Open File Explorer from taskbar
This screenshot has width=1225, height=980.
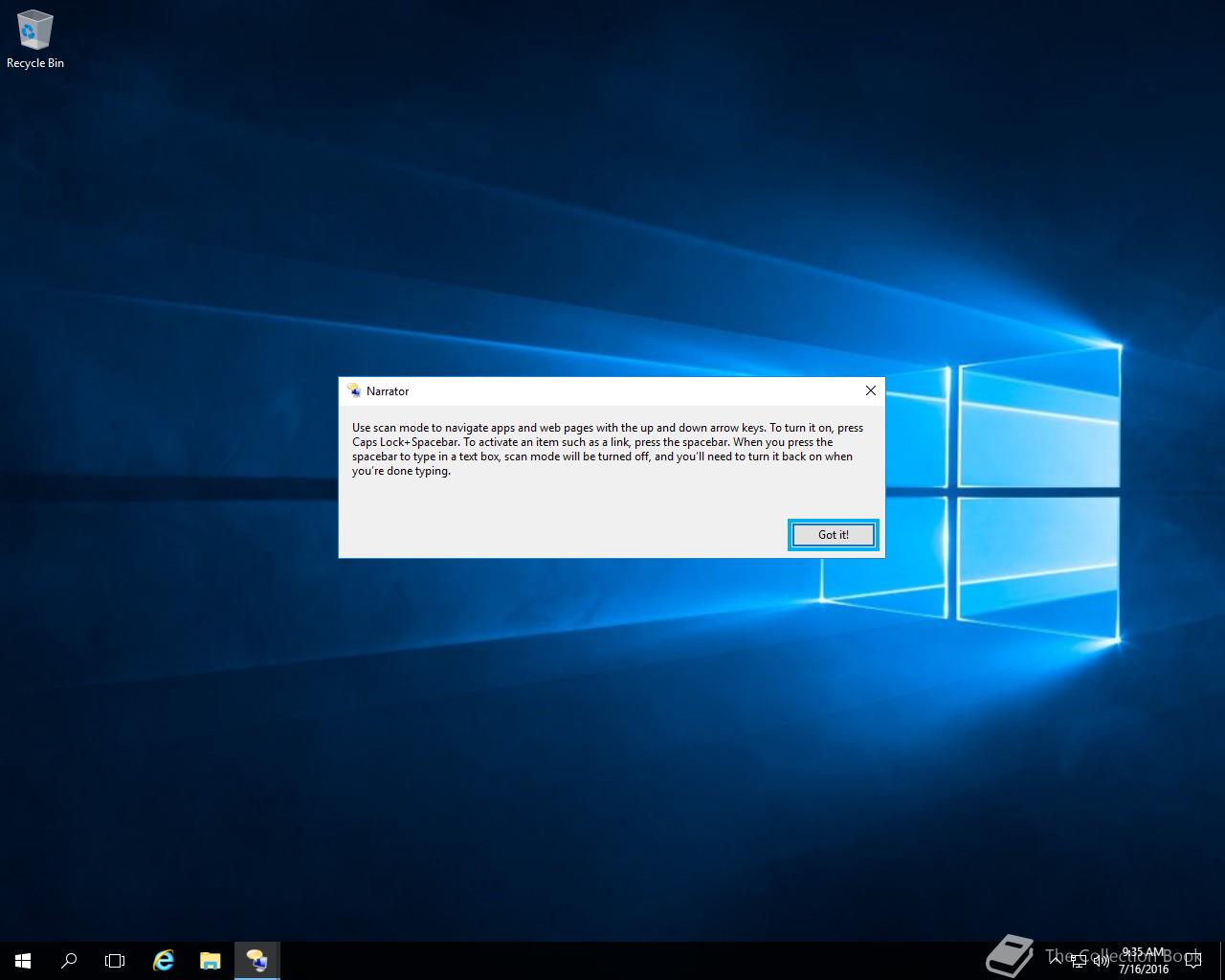210,960
